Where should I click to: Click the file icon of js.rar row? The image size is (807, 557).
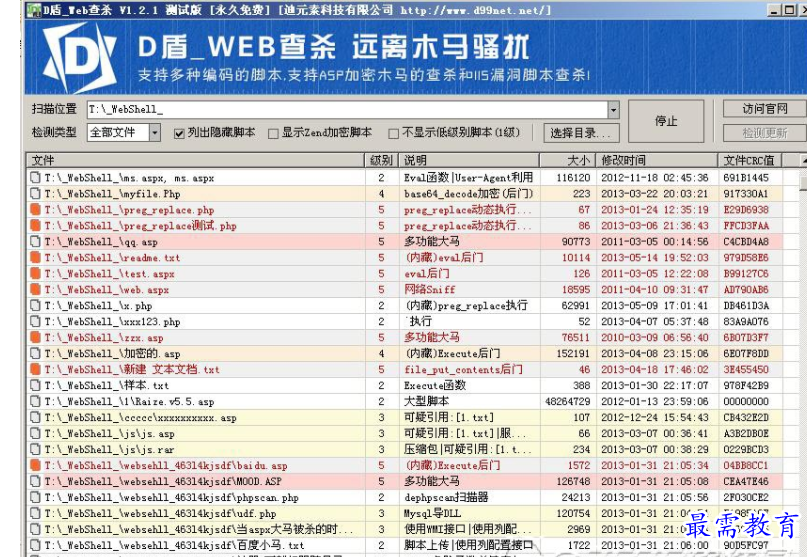click(35, 449)
